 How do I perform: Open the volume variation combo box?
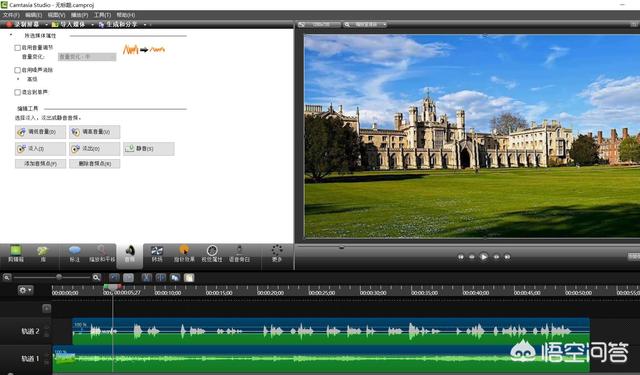87,57
